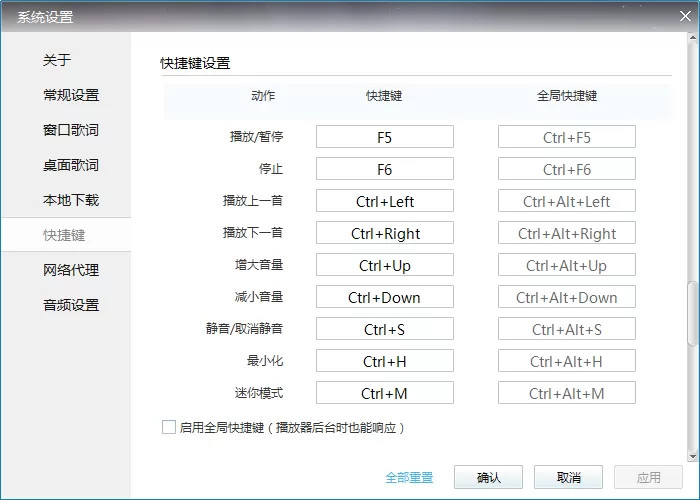Click the scrollbar up arrow
Image resolution: width=700 pixels, height=500 pixels.
click(x=693, y=38)
